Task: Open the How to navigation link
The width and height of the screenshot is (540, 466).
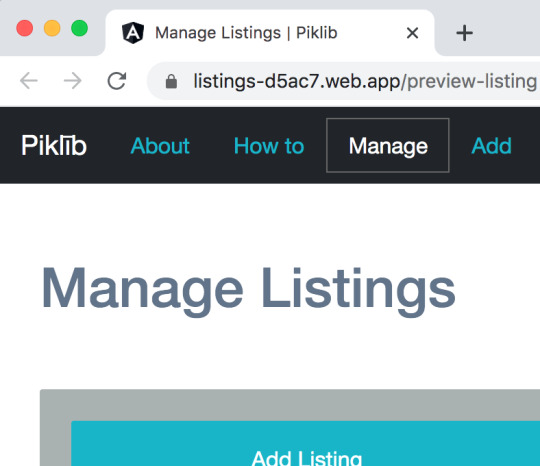Action: [269, 146]
